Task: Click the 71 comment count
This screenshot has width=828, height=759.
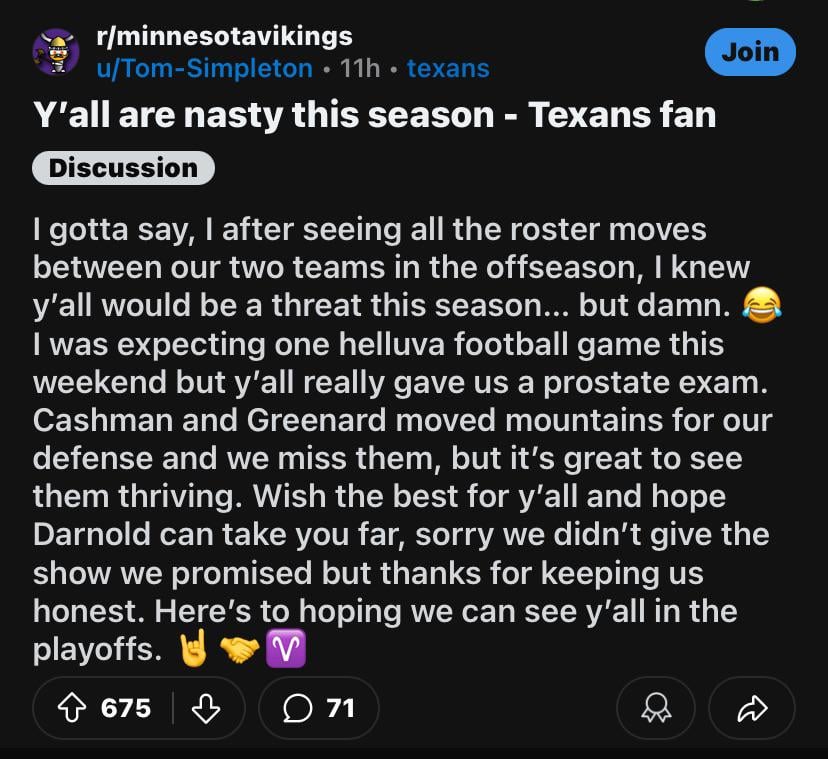Action: point(338,708)
